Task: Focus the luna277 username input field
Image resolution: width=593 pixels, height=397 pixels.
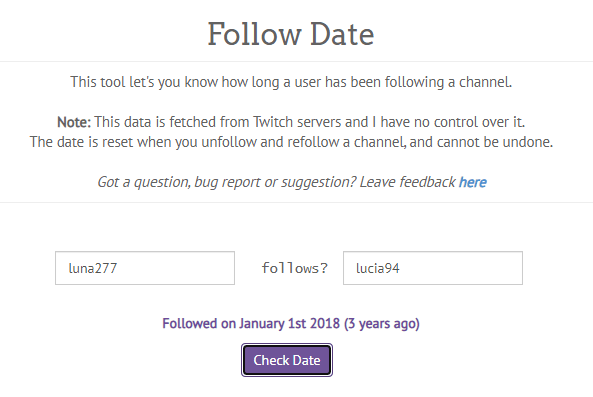Action: [145, 268]
